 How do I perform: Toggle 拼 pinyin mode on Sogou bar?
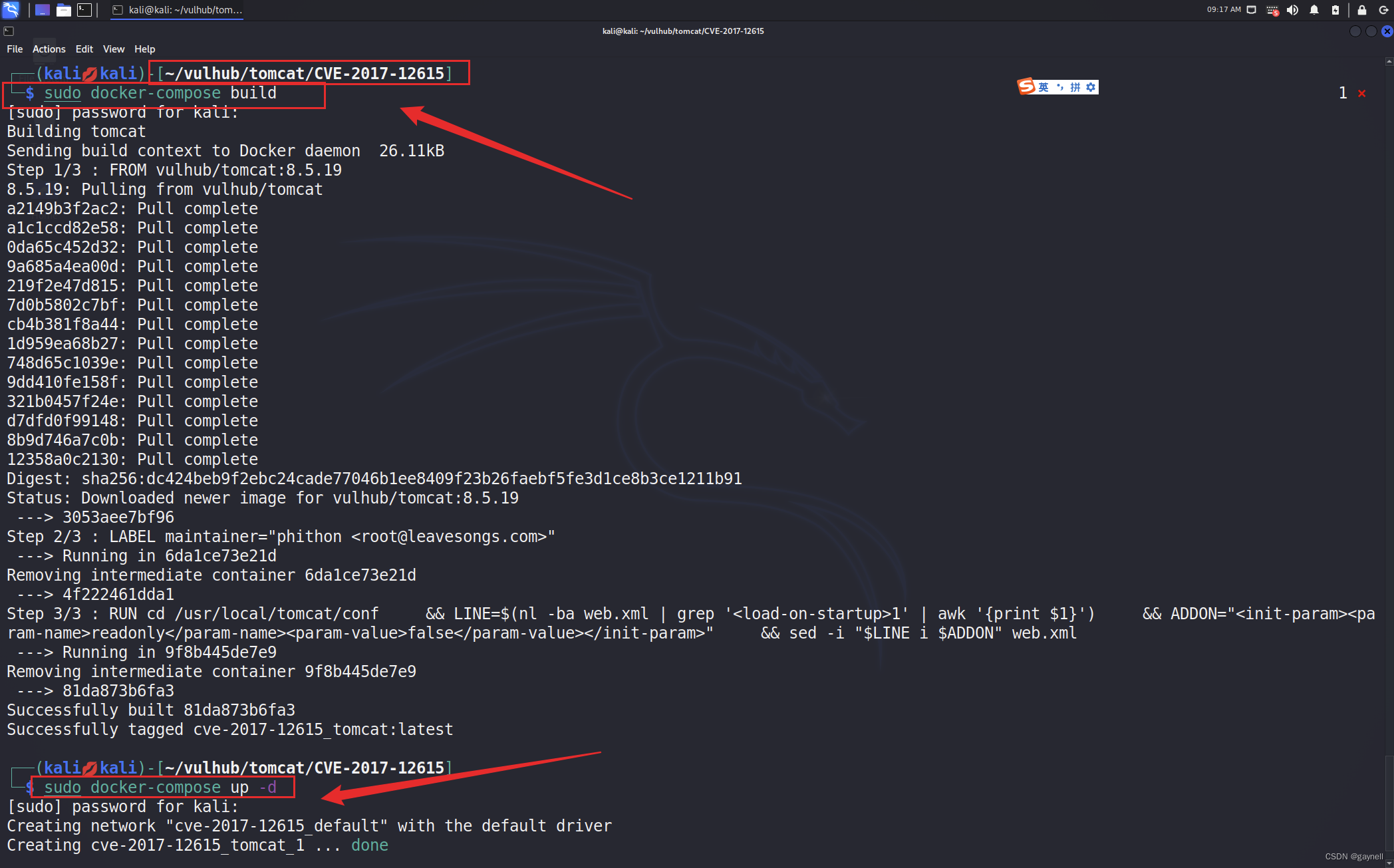tap(1075, 87)
